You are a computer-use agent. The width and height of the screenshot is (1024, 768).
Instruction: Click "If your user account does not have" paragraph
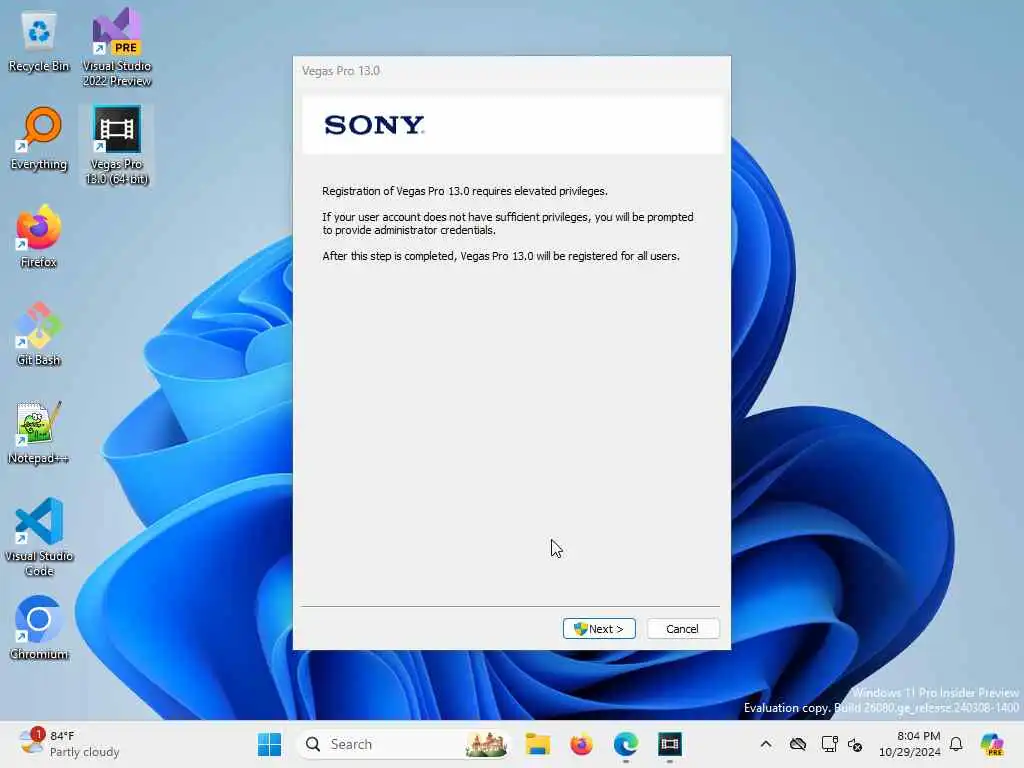[507, 223]
